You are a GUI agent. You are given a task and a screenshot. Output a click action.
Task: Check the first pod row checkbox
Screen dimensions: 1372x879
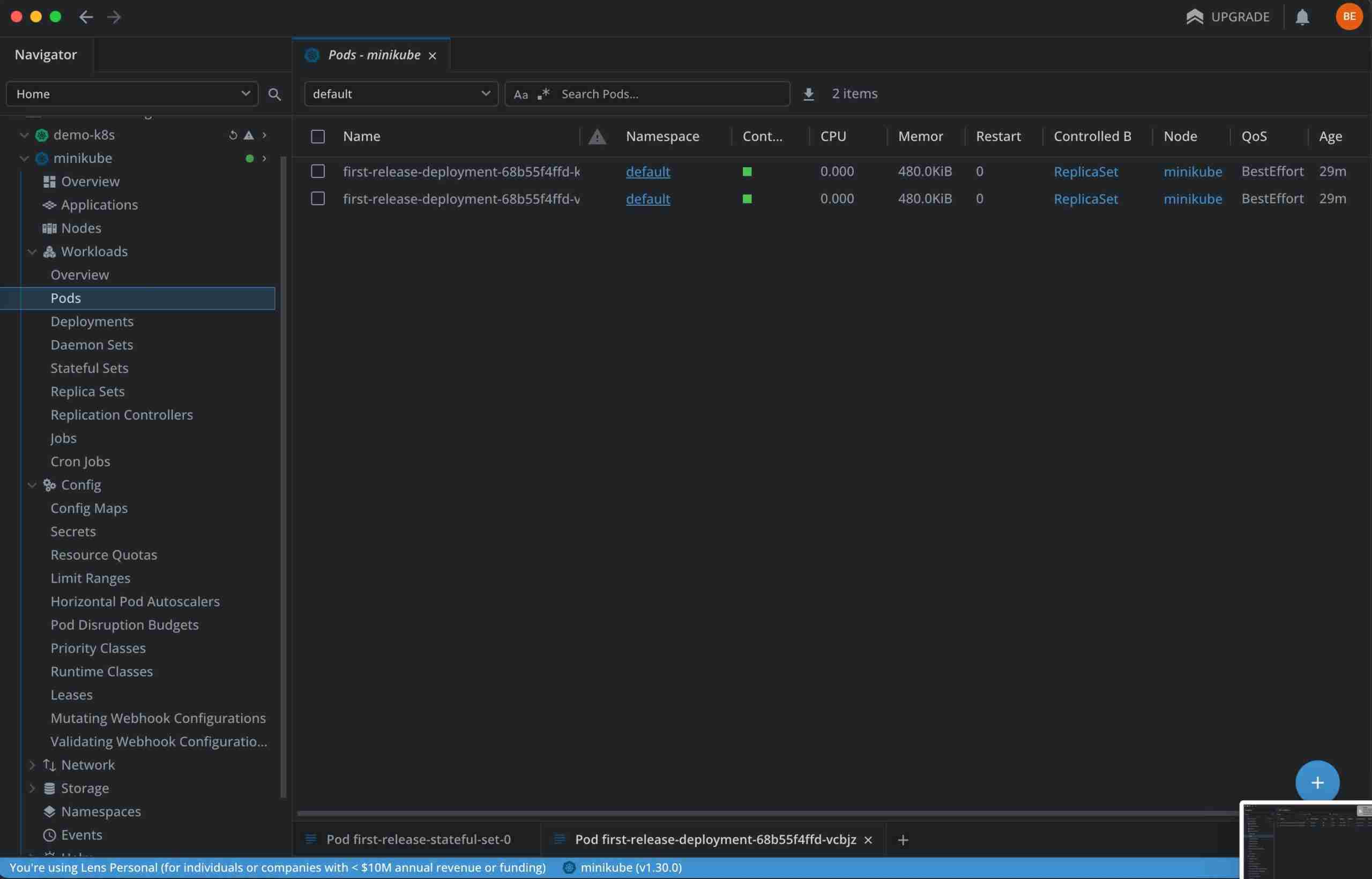pos(318,171)
